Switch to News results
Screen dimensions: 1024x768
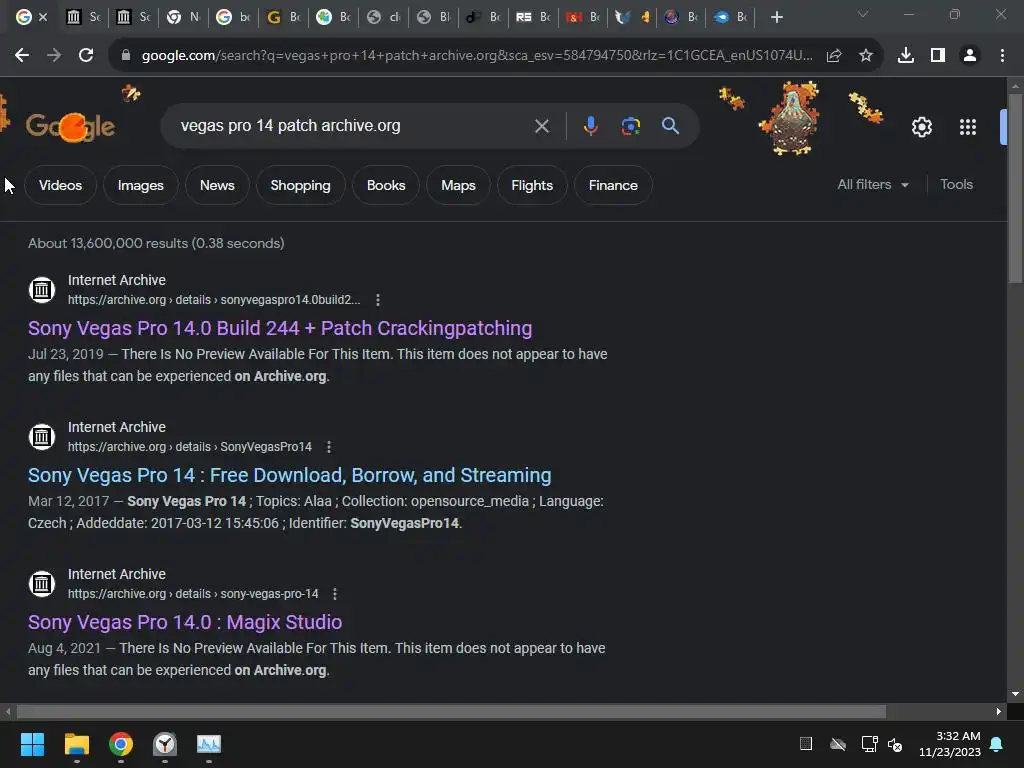pos(217,185)
